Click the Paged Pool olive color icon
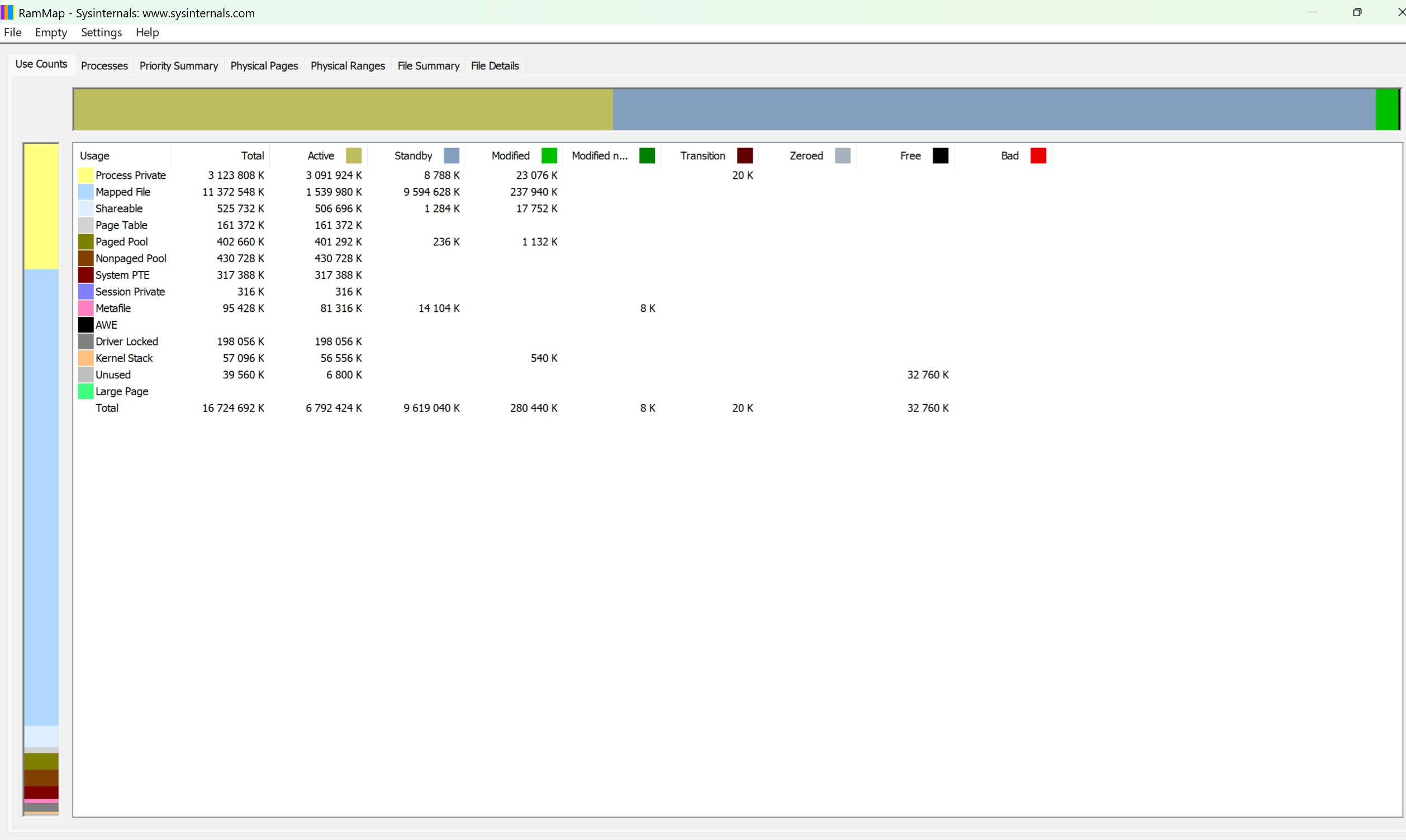This screenshot has height=840, width=1406. pyautogui.click(x=85, y=241)
